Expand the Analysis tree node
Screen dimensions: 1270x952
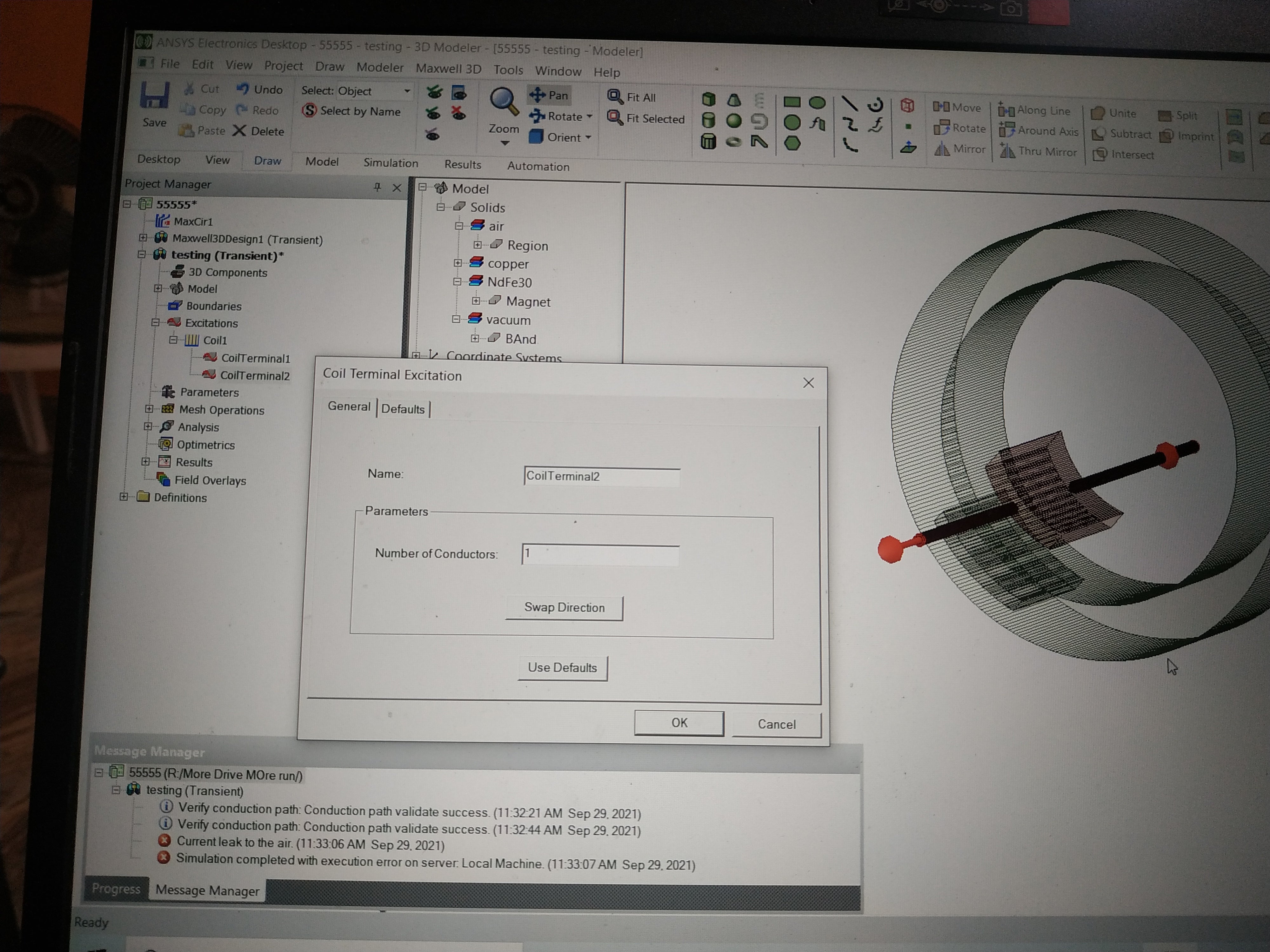pos(148,426)
